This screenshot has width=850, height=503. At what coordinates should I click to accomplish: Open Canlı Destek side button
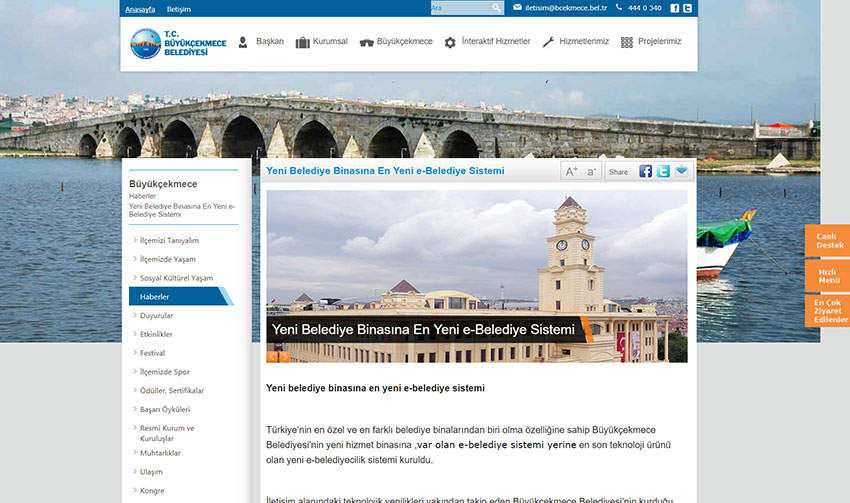coord(827,241)
